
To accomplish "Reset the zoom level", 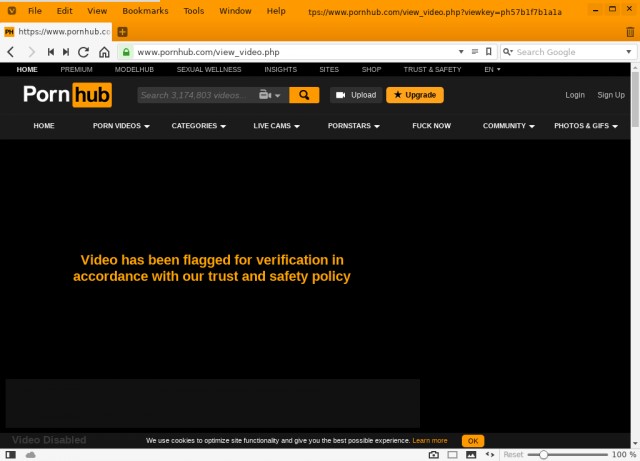I will [513, 454].
